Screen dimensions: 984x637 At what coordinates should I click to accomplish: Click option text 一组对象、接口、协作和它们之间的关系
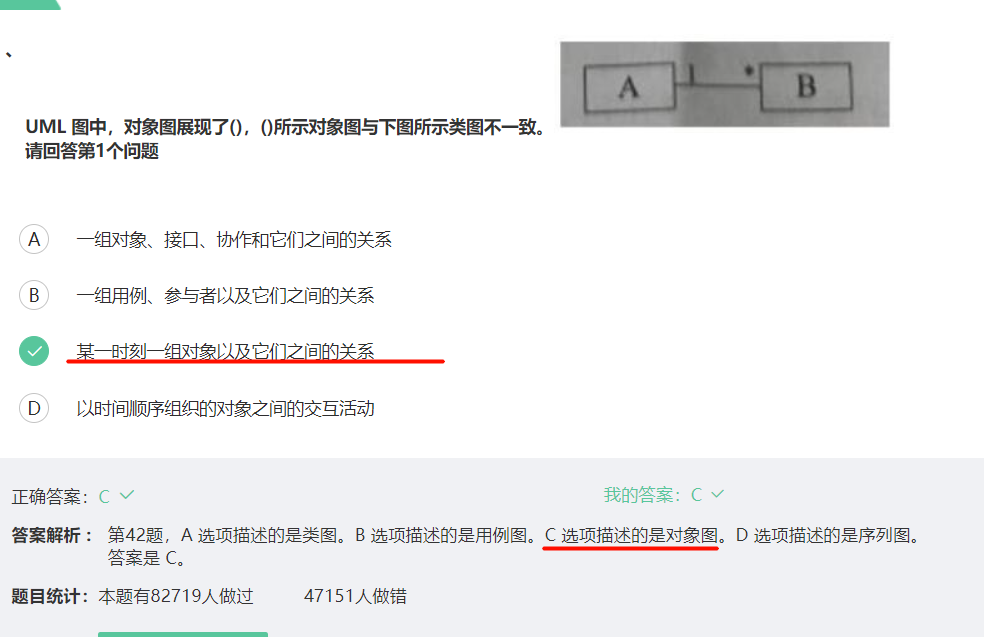click(x=234, y=239)
